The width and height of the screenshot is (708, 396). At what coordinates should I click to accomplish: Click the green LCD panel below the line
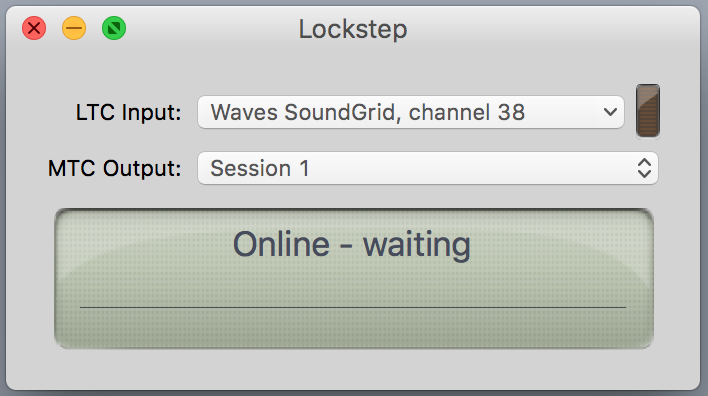(353, 327)
